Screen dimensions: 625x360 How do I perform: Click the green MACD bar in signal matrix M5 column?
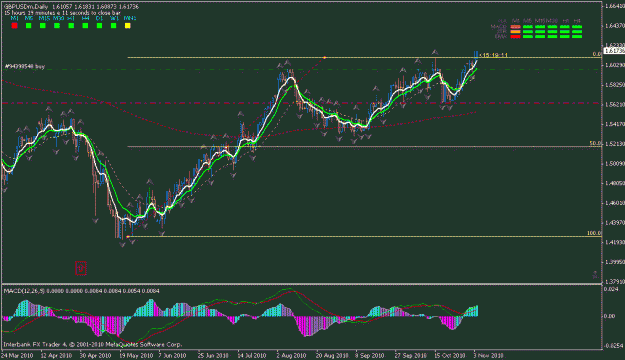(x=528, y=27)
